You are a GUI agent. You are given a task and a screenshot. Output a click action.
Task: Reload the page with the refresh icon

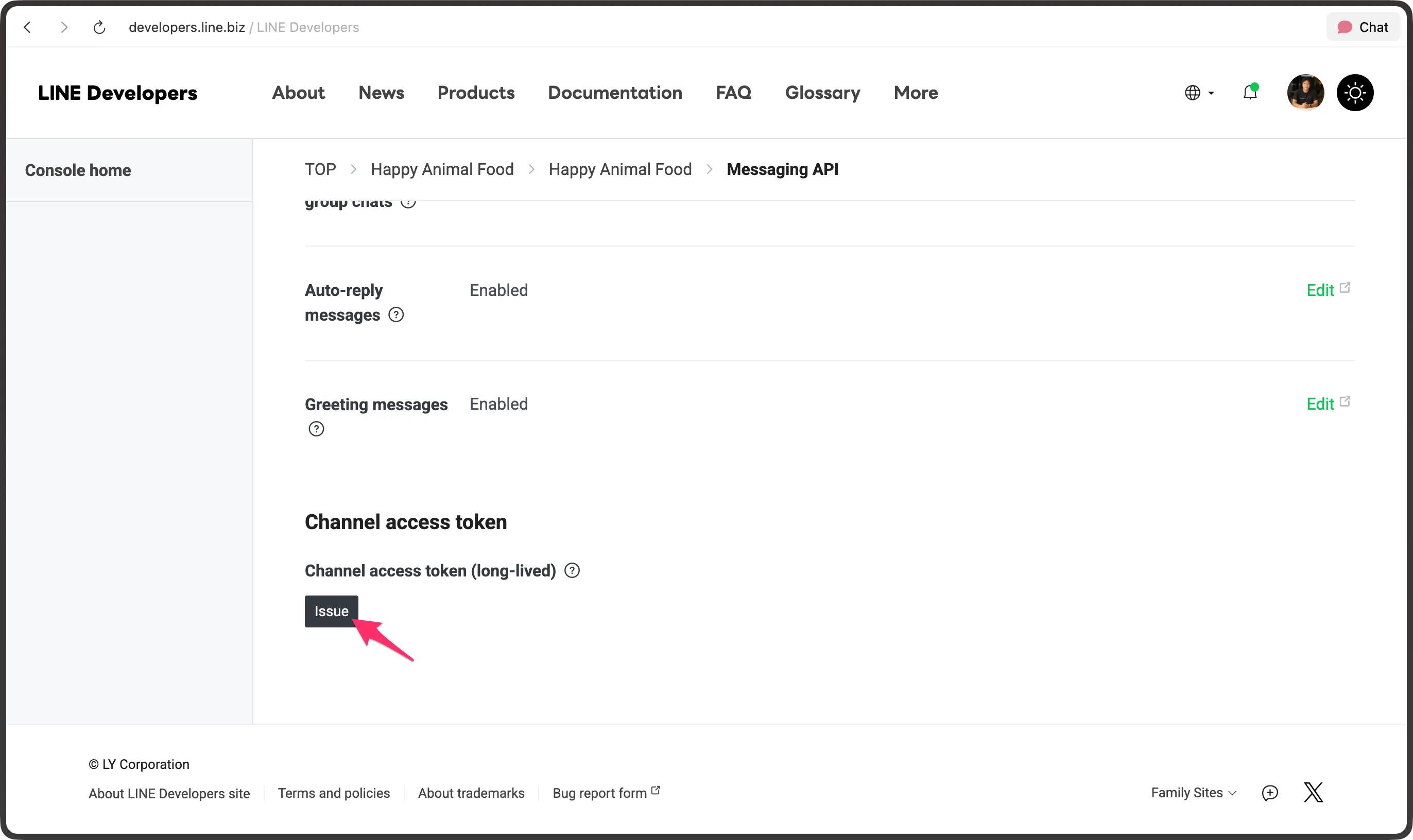99,27
